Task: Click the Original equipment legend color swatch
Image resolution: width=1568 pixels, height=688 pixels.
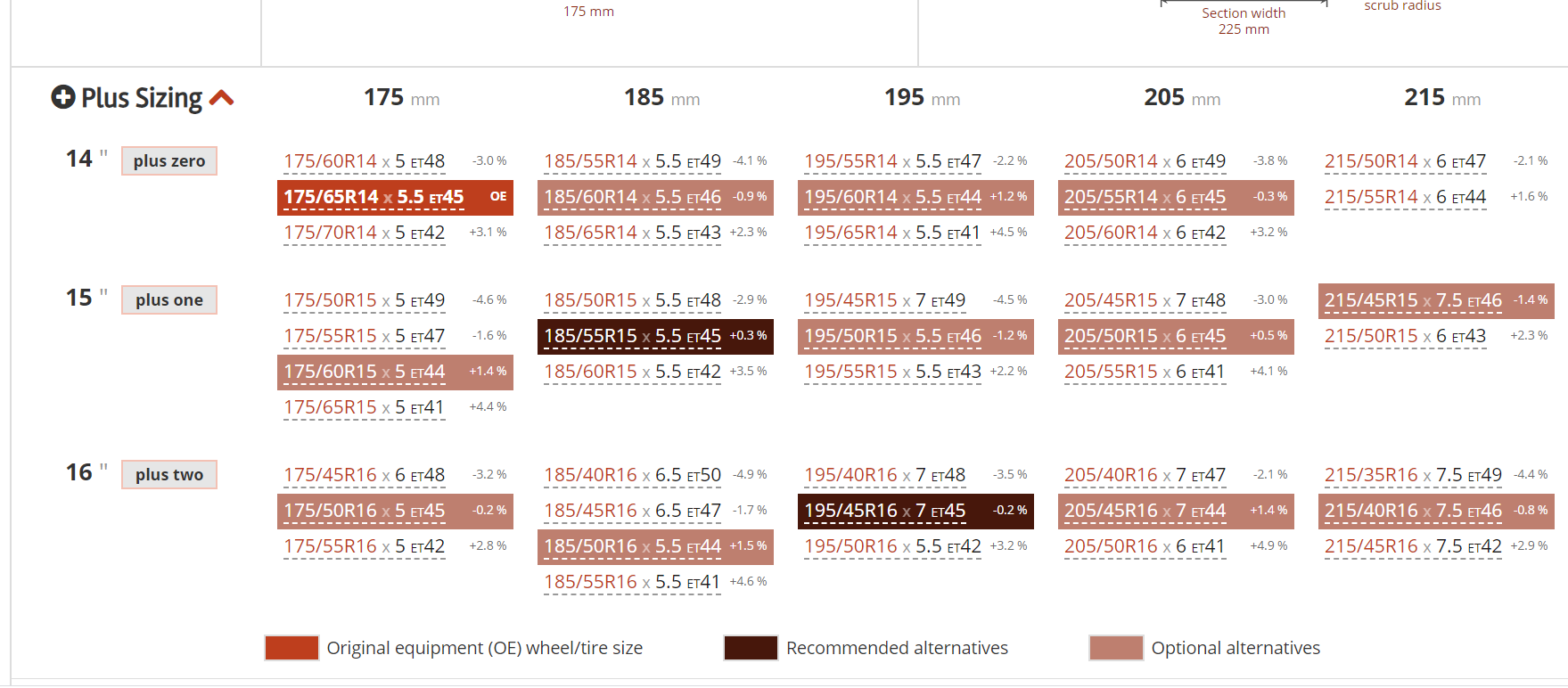Action: pos(291,648)
